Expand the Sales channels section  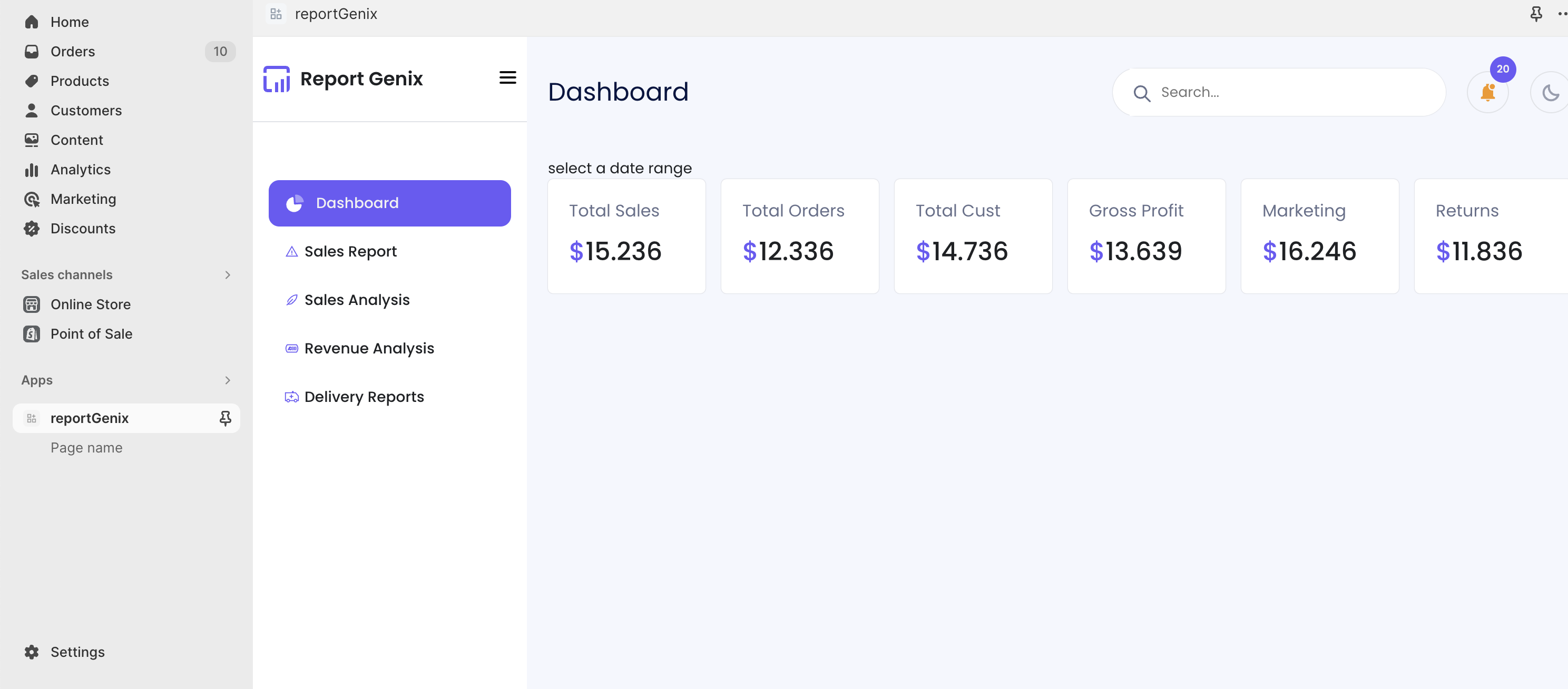point(228,275)
